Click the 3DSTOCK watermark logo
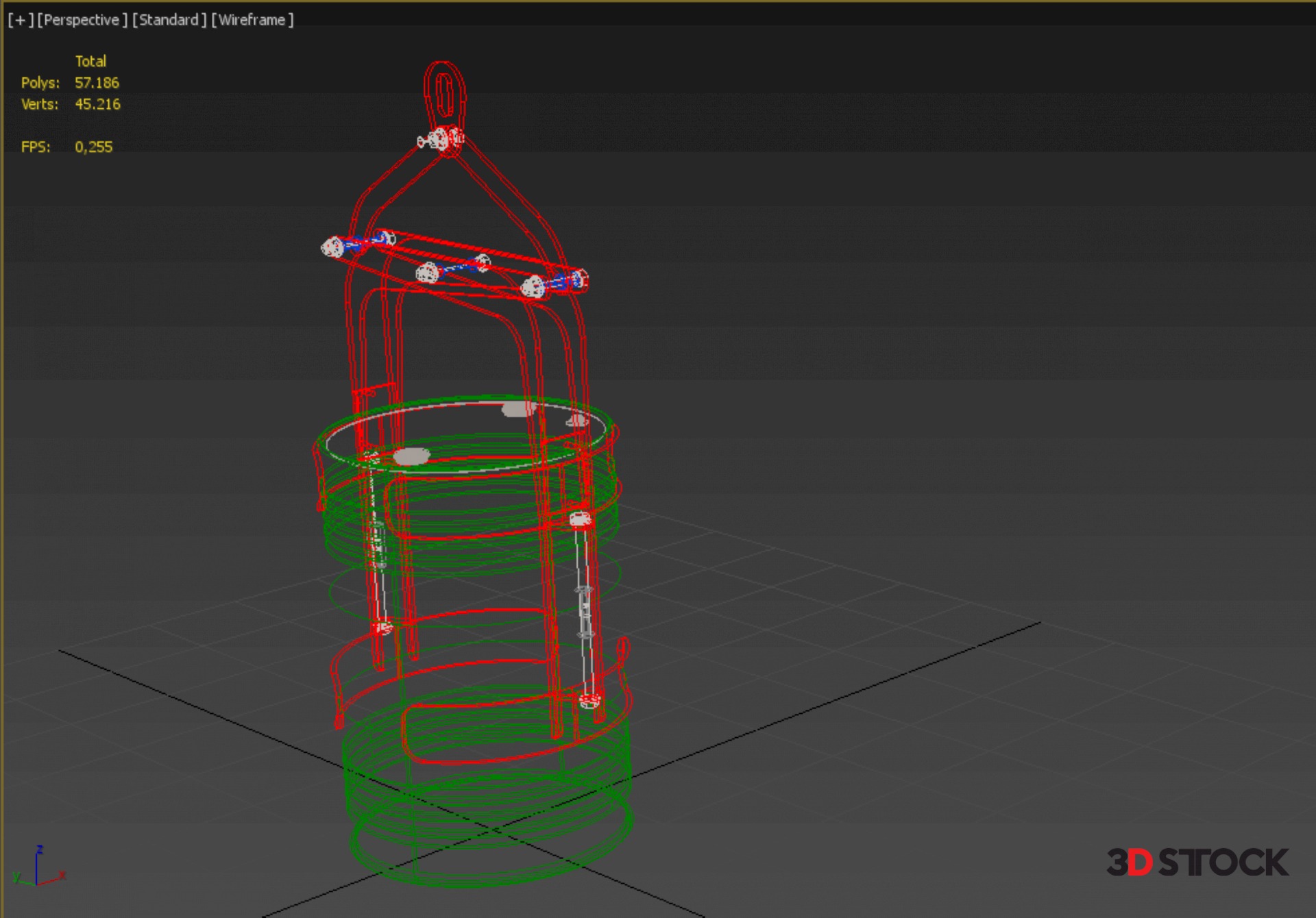This screenshot has width=1316, height=918. [1197, 862]
